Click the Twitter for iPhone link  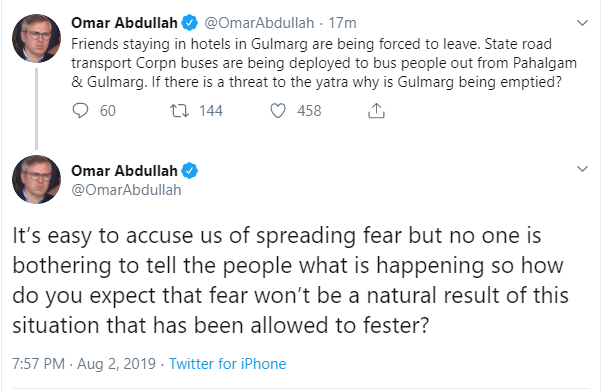(228, 364)
